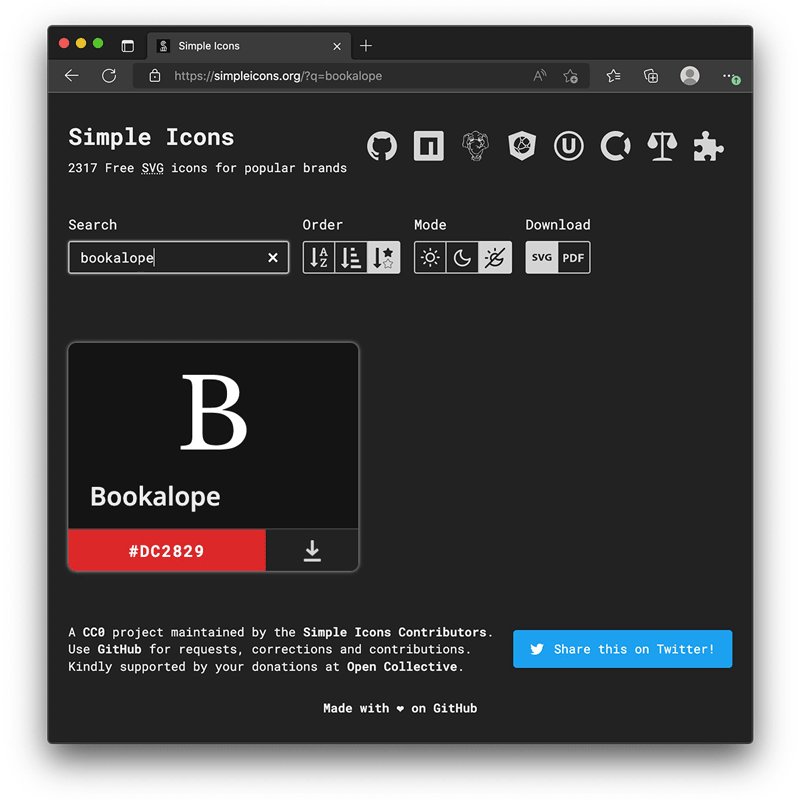Select the Simple Icons tab

coord(249,46)
